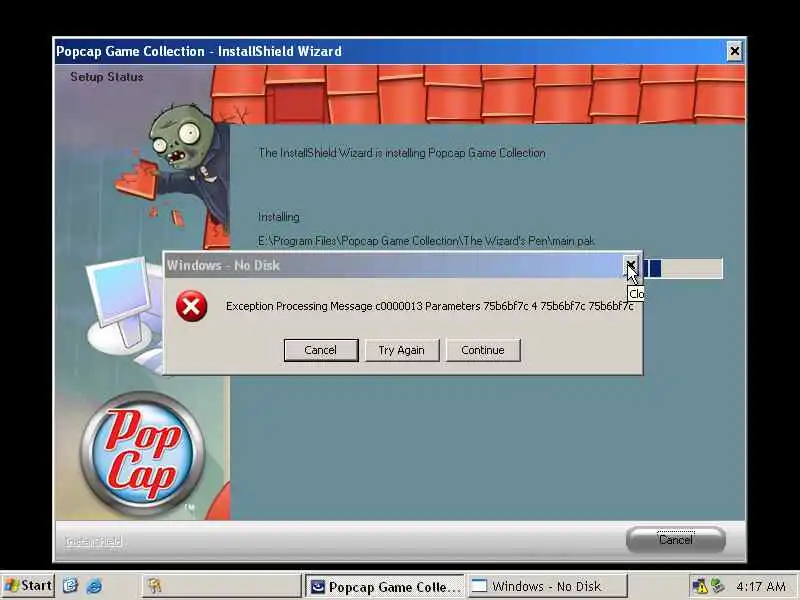800x600 pixels.
Task: Click the Exception Processing Message text
Action: 430,306
